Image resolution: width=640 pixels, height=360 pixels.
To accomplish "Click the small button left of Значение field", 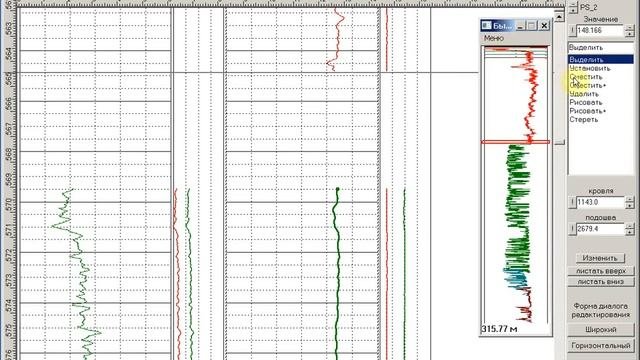I will 573,30.
